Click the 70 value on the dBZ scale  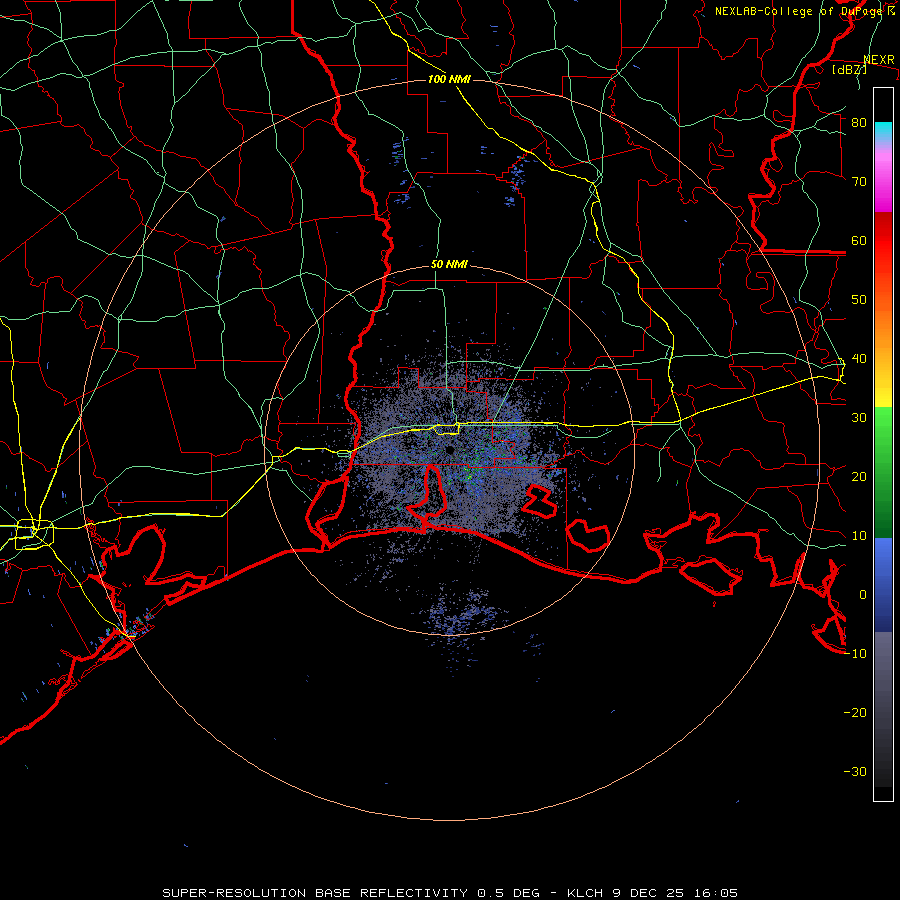pyautogui.click(x=859, y=182)
